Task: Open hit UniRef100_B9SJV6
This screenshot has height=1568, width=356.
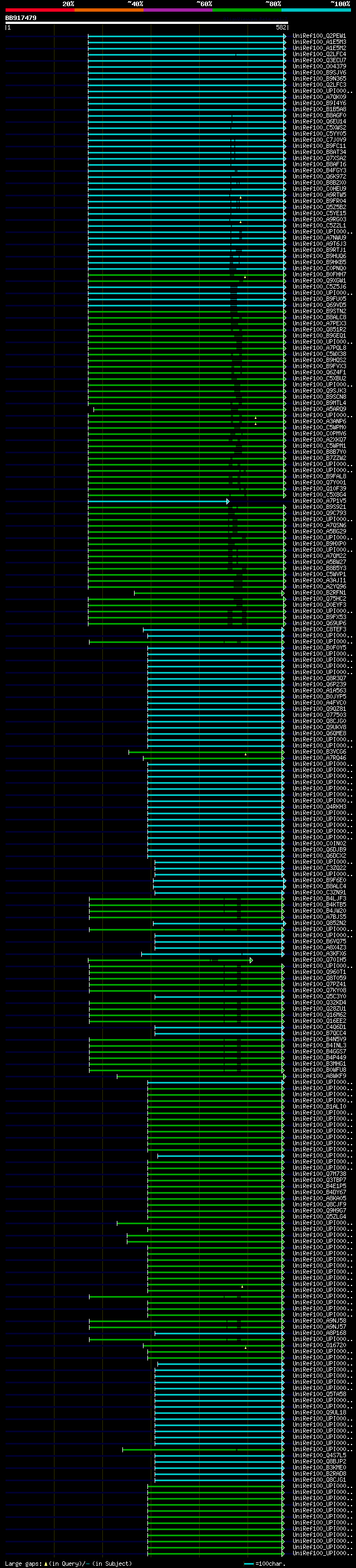Action: [x=319, y=72]
